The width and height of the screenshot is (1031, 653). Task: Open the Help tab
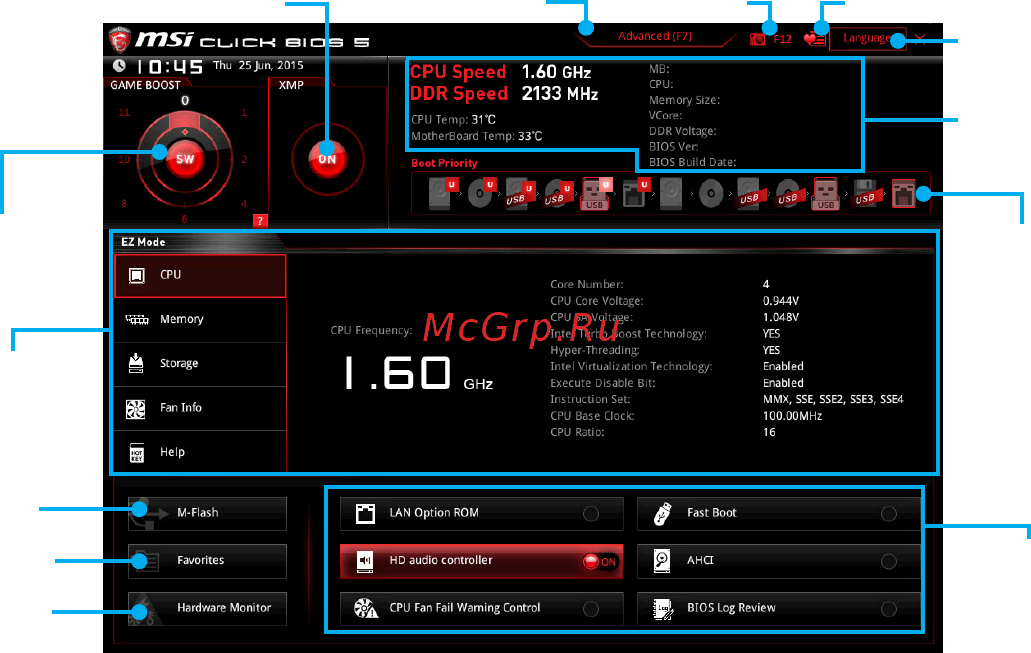(200, 452)
